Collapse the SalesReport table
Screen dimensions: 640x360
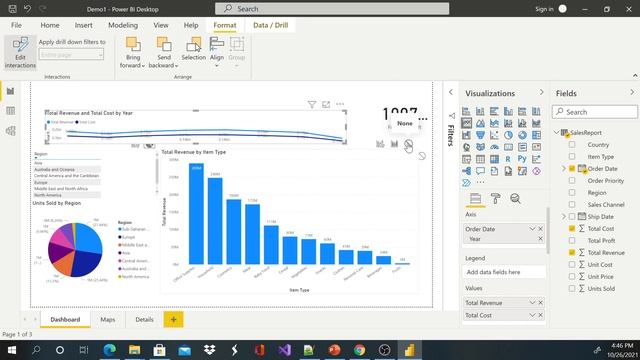(556, 132)
